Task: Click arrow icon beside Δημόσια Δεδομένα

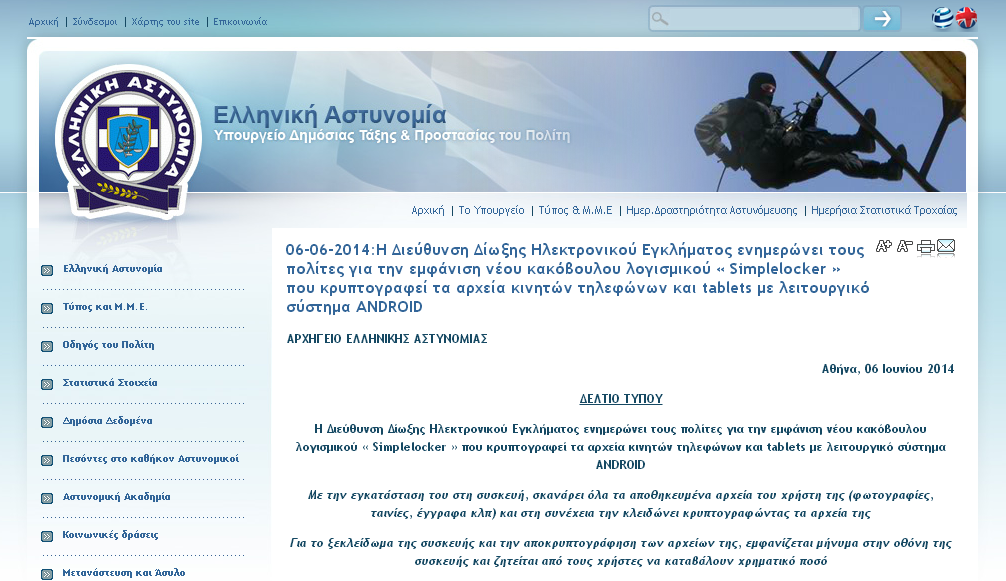Action: (47, 422)
